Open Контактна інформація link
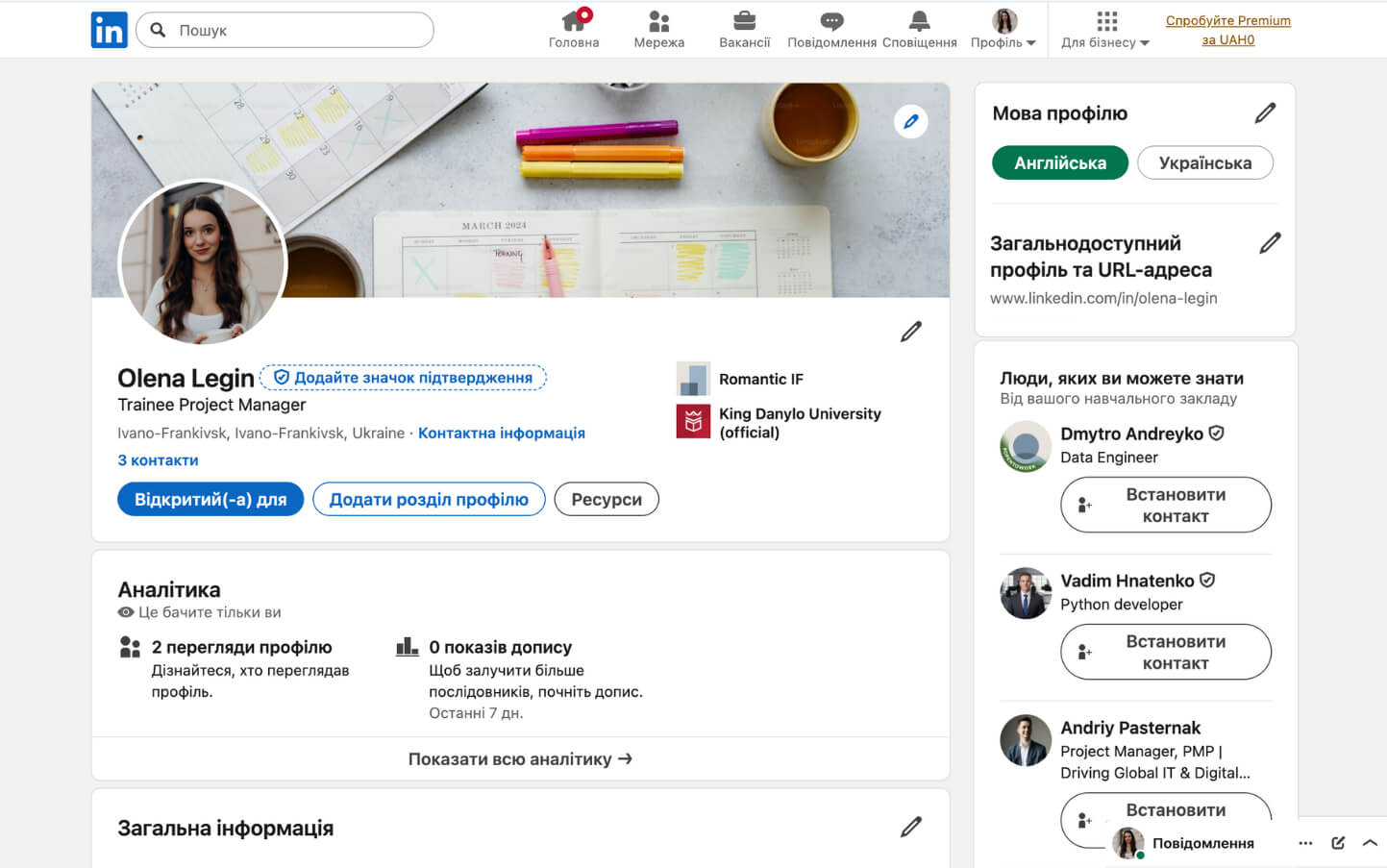1387x868 pixels. 501,434
